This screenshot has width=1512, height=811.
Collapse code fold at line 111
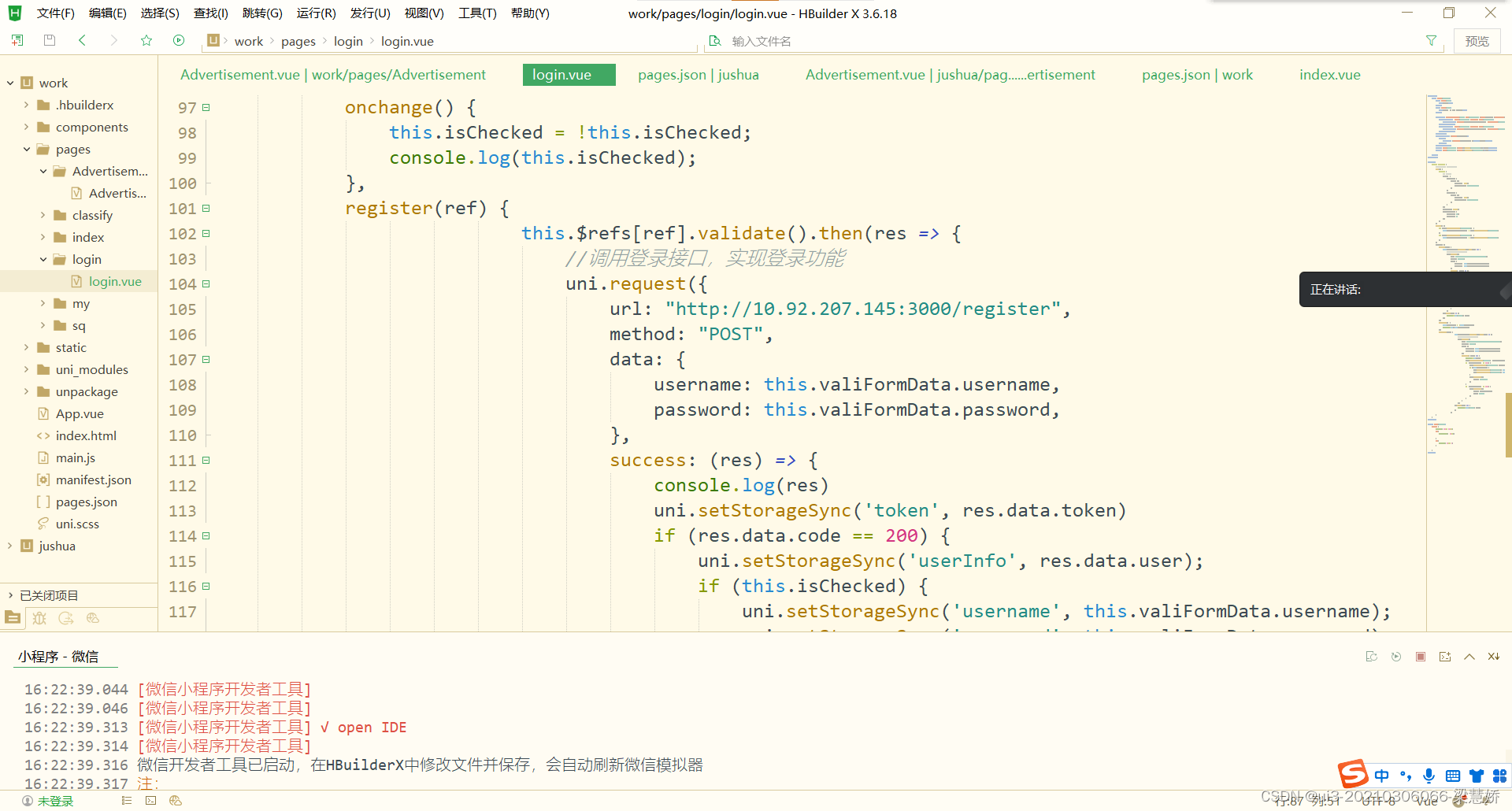coord(206,460)
